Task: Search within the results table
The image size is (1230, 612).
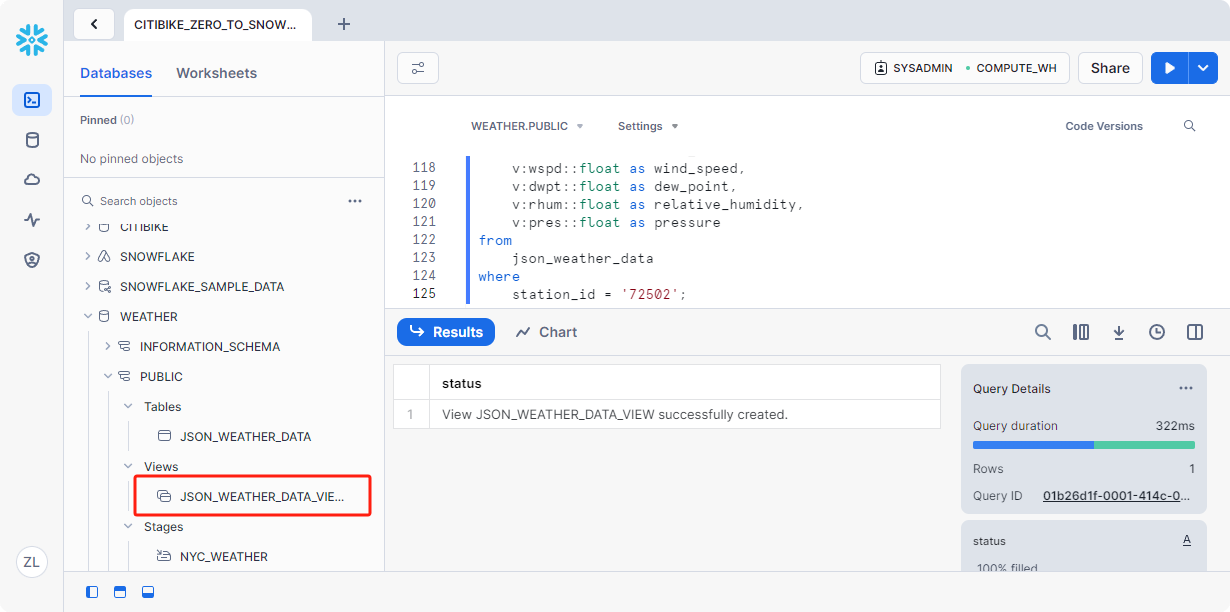Action: (1043, 332)
